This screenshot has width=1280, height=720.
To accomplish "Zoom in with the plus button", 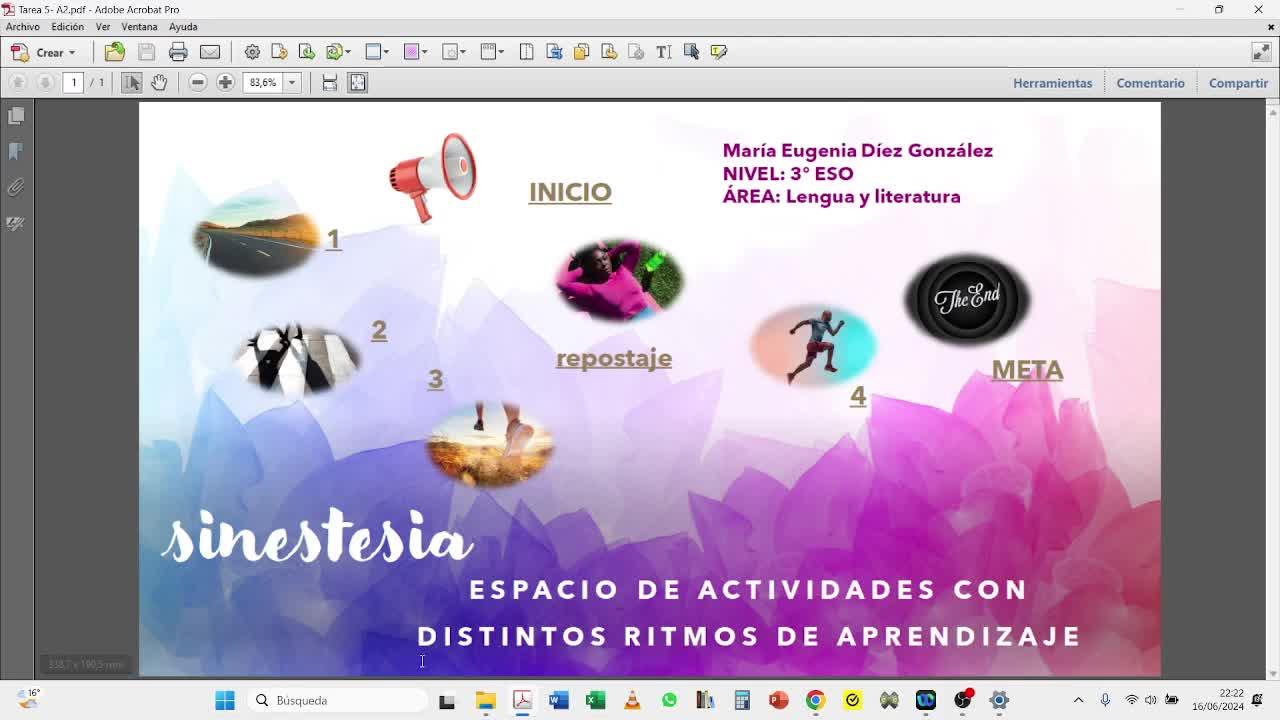I will (x=225, y=83).
